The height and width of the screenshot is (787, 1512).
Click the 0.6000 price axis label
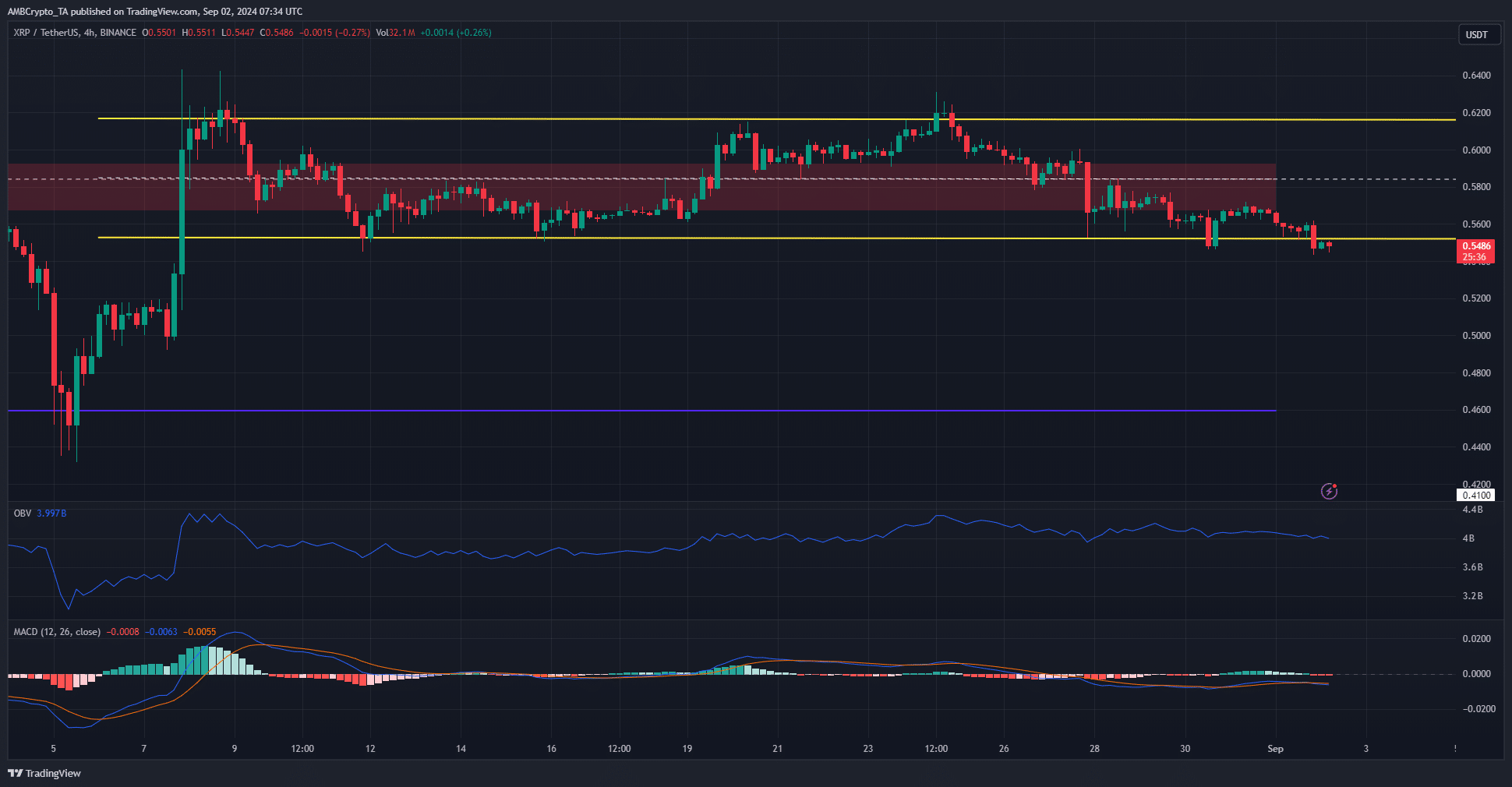(1476, 150)
